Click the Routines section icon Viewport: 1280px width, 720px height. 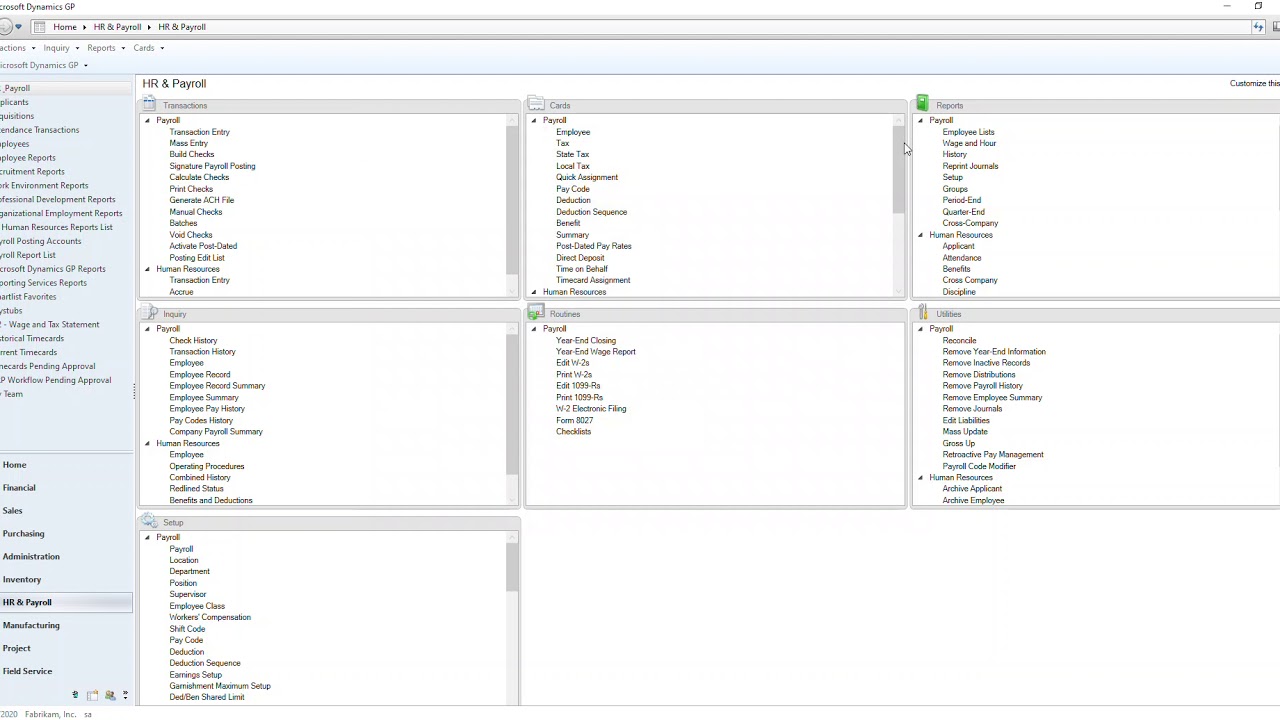(x=536, y=313)
